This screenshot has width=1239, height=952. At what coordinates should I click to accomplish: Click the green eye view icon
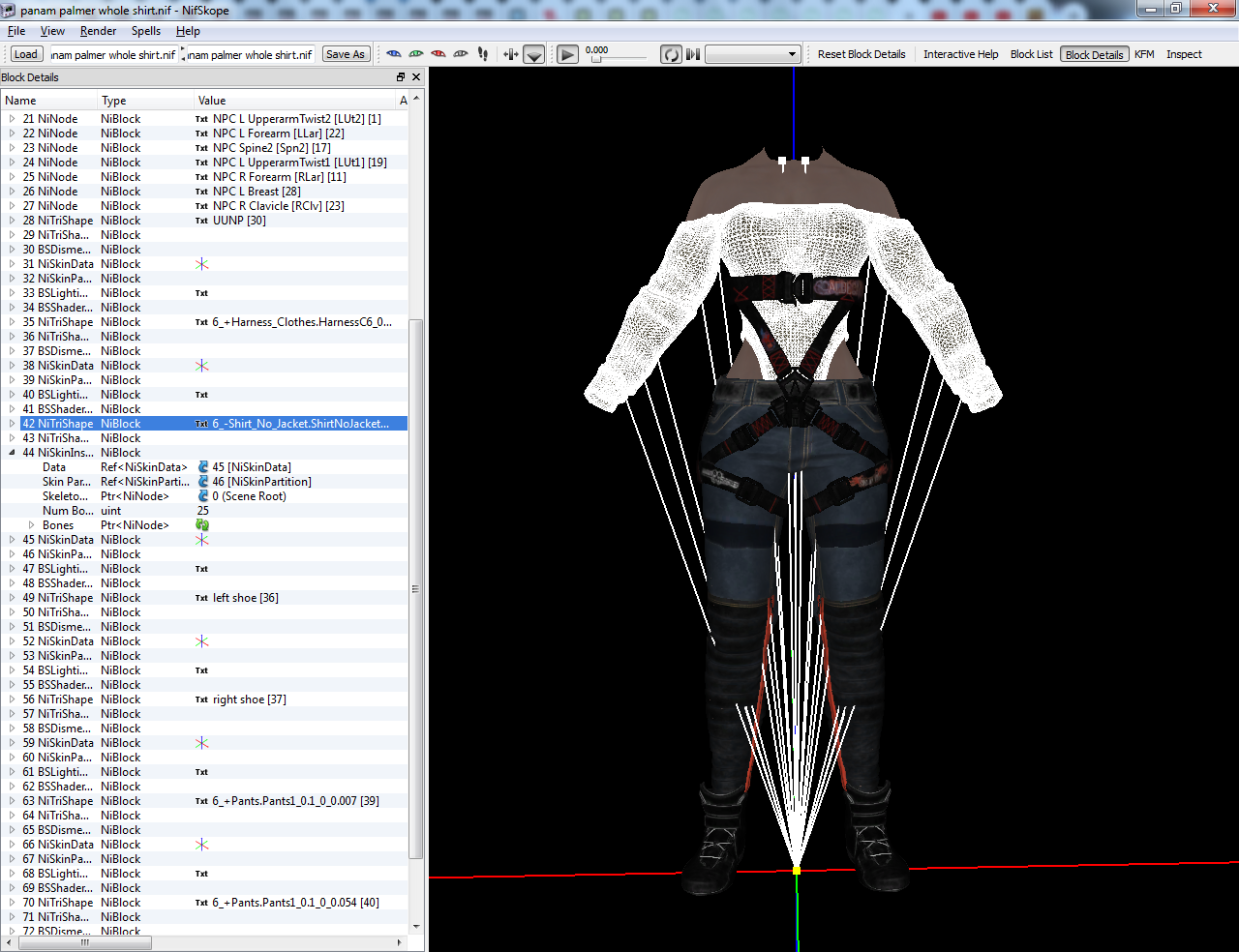416,54
